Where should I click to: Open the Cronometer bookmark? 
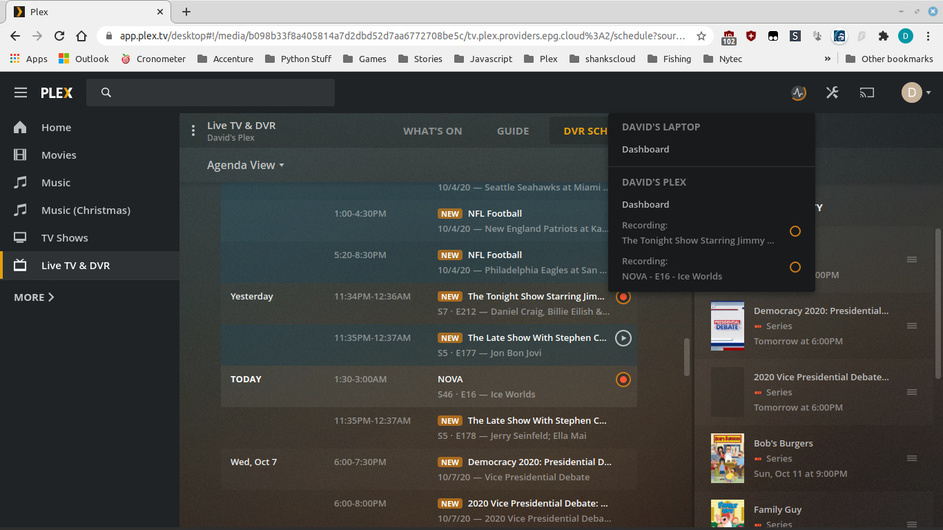coord(153,58)
